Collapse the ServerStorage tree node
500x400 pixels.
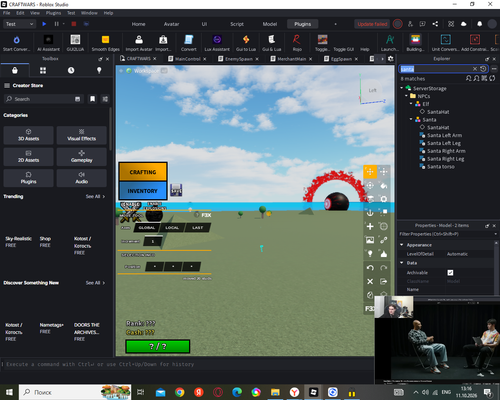pos(402,88)
